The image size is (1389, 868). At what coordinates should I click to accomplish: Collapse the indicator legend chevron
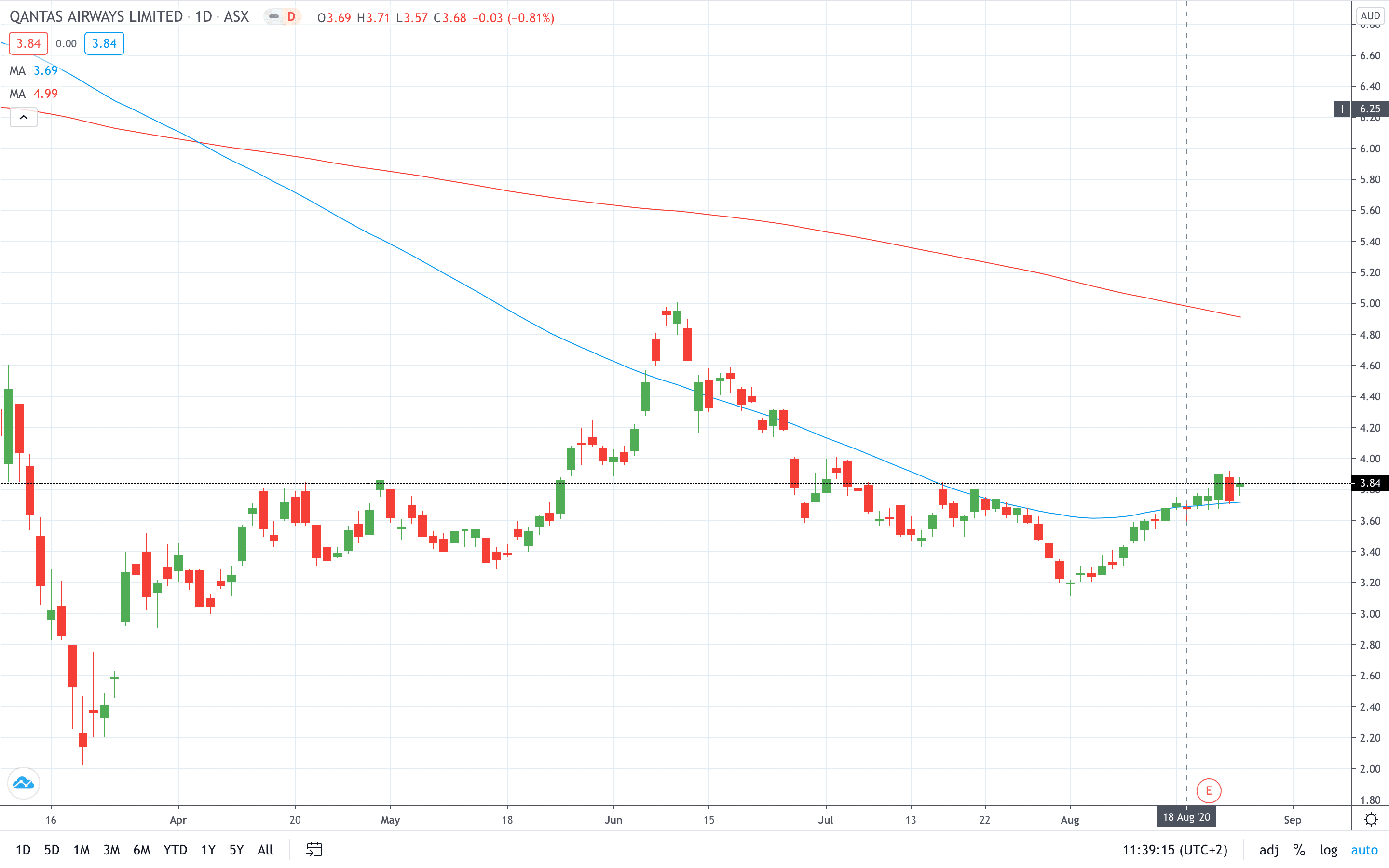24,118
